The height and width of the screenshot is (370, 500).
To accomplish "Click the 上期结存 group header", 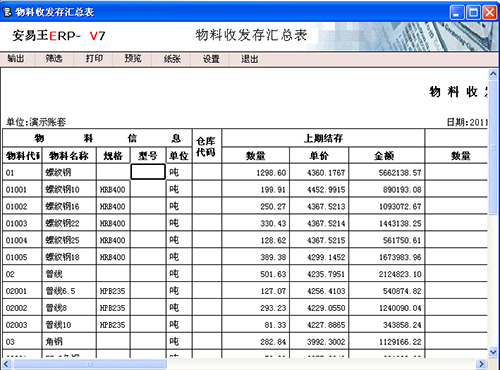I will [323, 138].
